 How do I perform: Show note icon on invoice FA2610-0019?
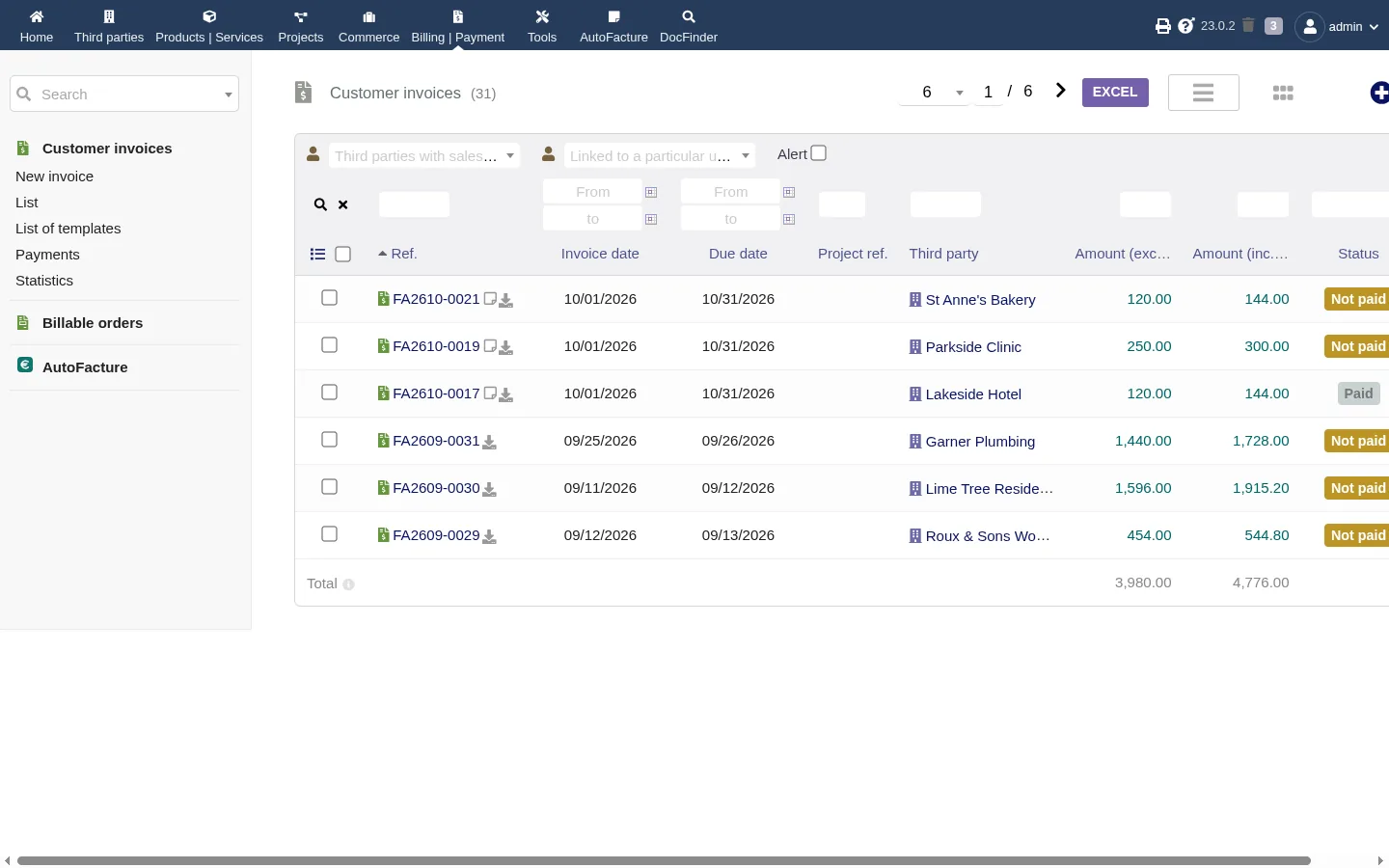490,346
